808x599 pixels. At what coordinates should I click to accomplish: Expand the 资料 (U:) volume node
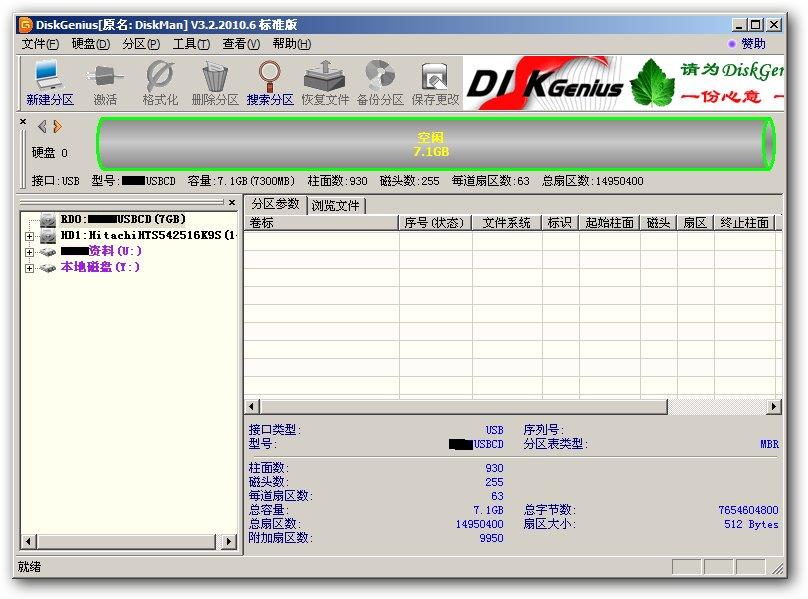[29, 252]
